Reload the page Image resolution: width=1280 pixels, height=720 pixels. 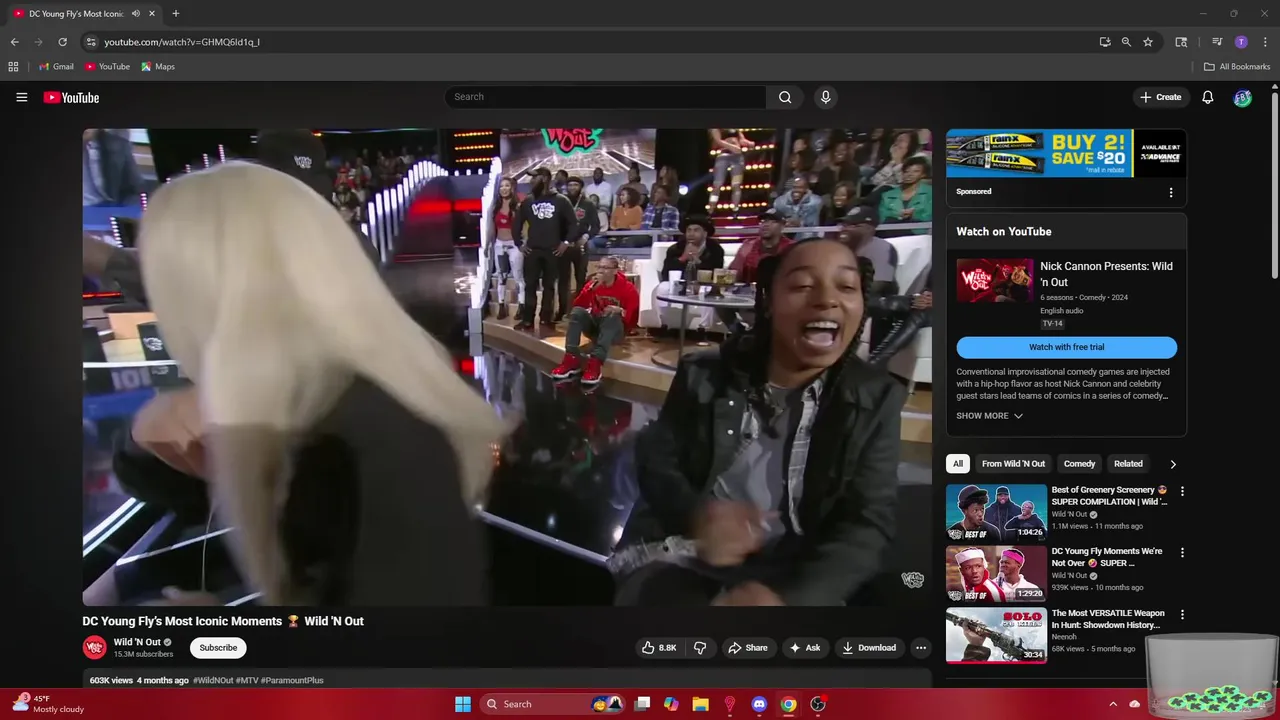(62, 42)
